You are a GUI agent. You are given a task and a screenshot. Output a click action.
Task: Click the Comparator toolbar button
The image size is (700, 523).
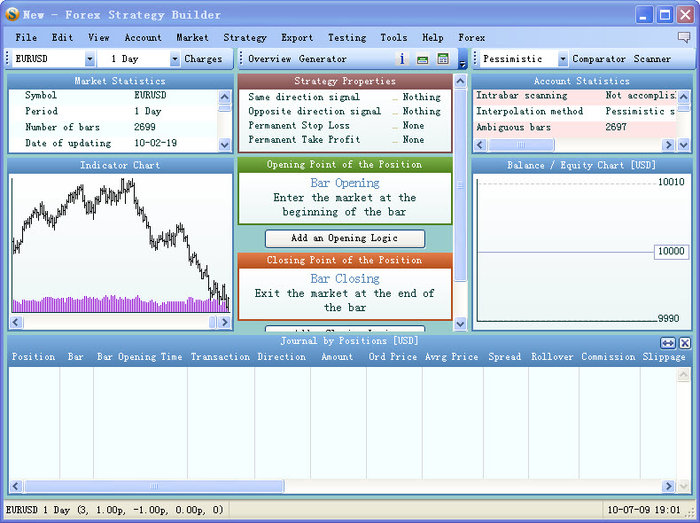[x=599, y=58]
